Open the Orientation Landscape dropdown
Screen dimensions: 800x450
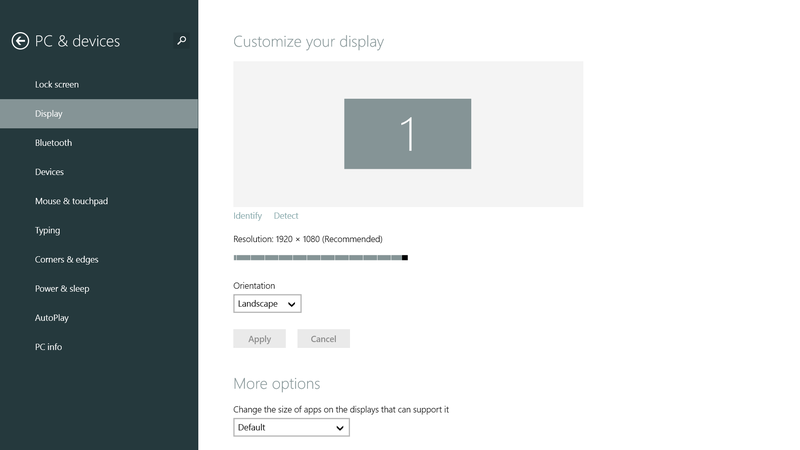pyautogui.click(x=267, y=304)
